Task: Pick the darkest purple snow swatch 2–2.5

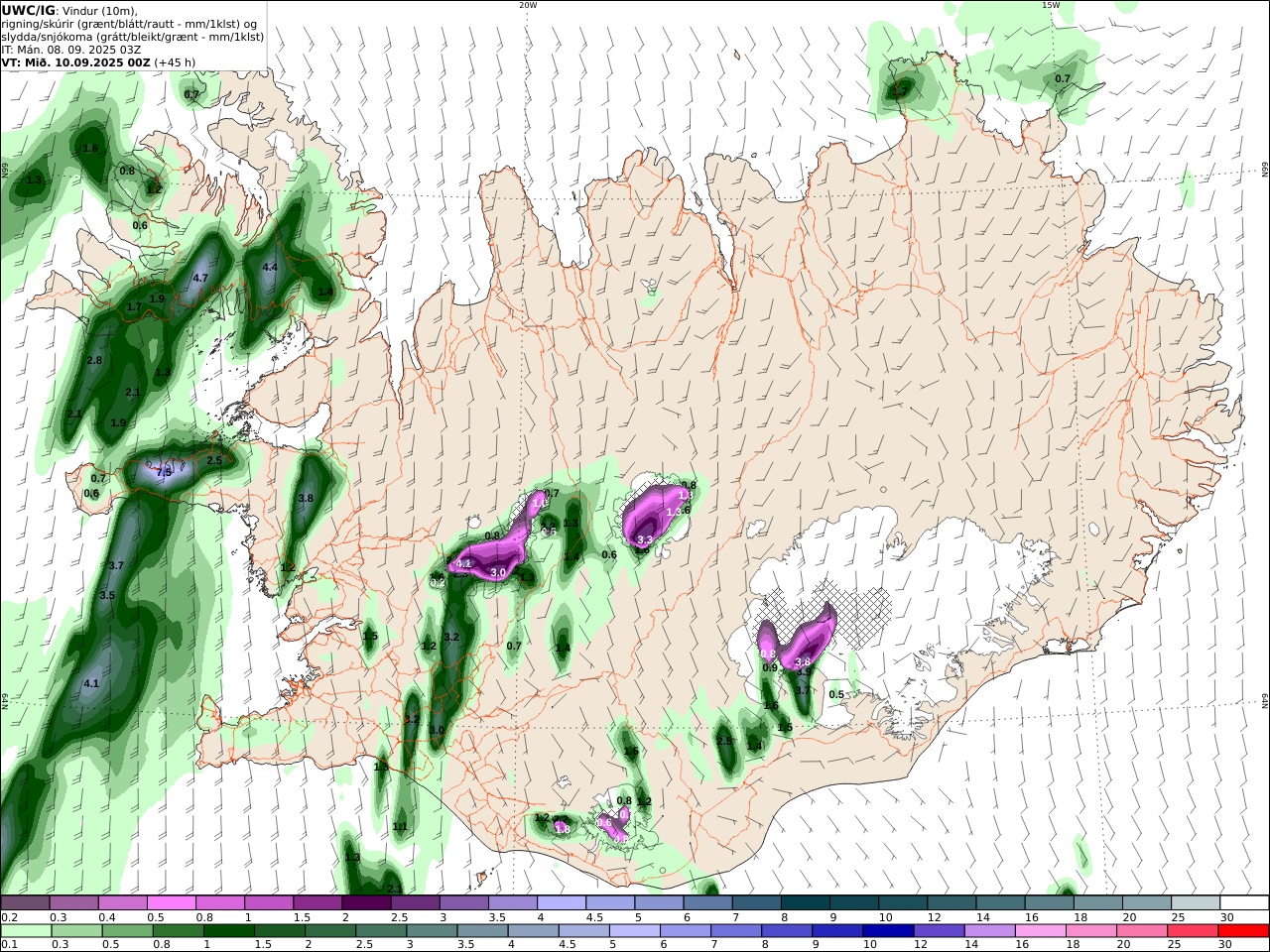Action: 366,903
